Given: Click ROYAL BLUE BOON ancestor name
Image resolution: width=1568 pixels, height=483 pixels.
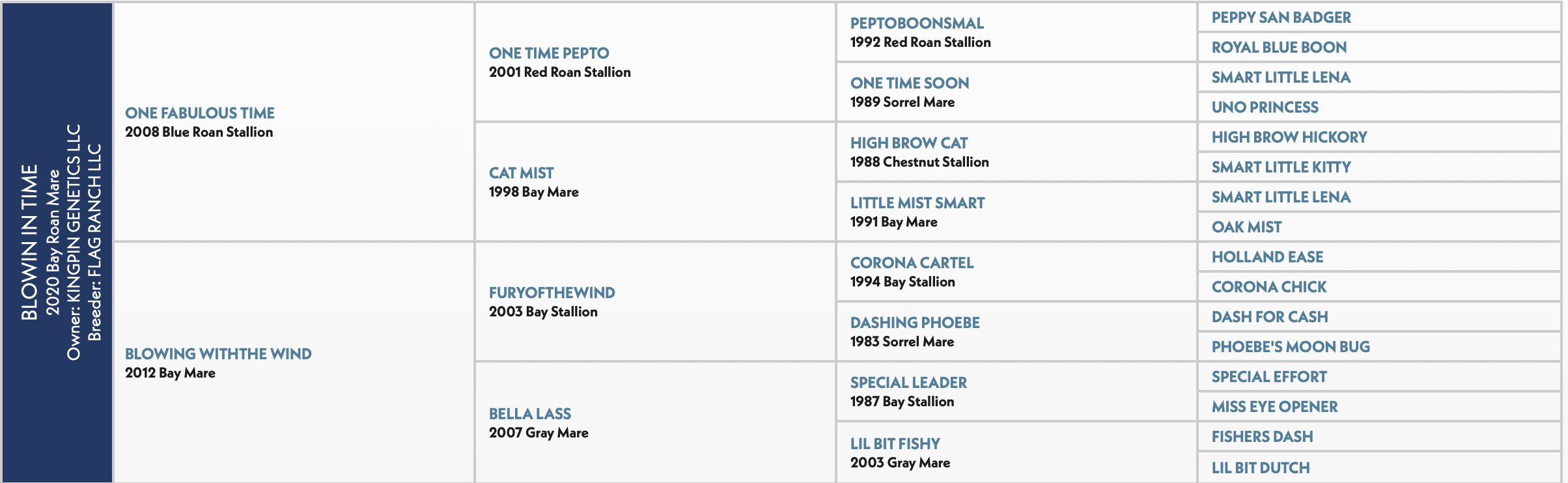Looking at the screenshot, I should (x=1279, y=48).
